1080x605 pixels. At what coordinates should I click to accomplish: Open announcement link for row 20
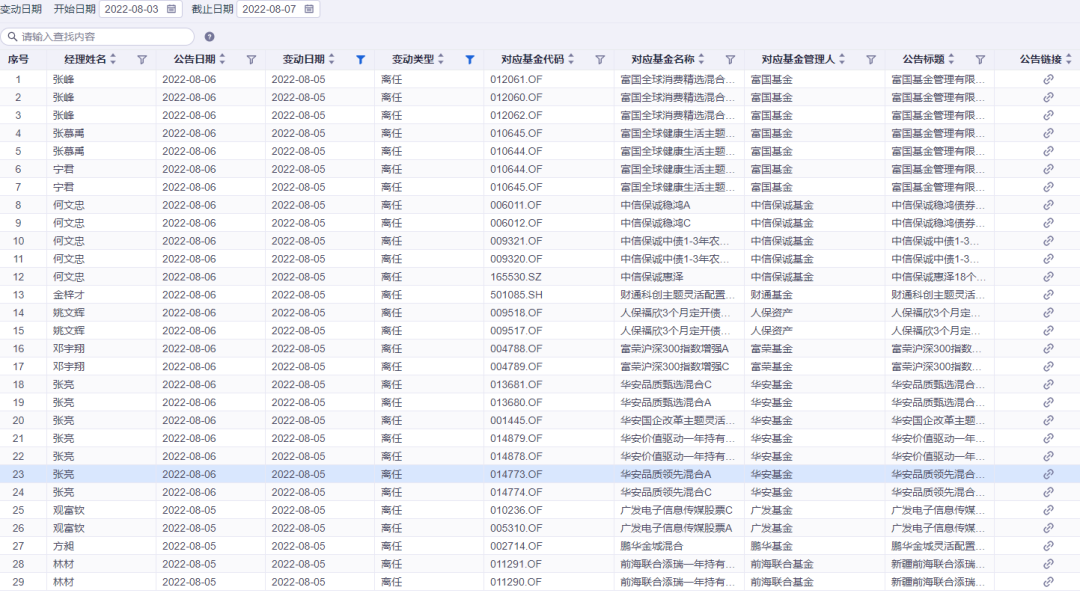1048,420
